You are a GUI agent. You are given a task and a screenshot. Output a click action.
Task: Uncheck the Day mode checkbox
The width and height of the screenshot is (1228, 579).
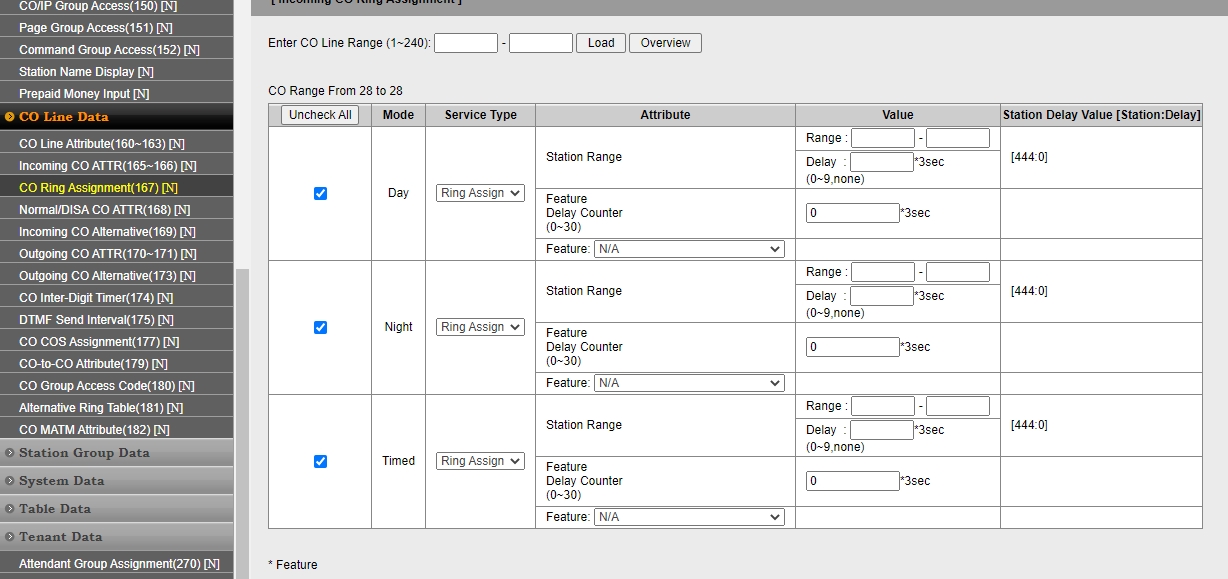click(320, 193)
